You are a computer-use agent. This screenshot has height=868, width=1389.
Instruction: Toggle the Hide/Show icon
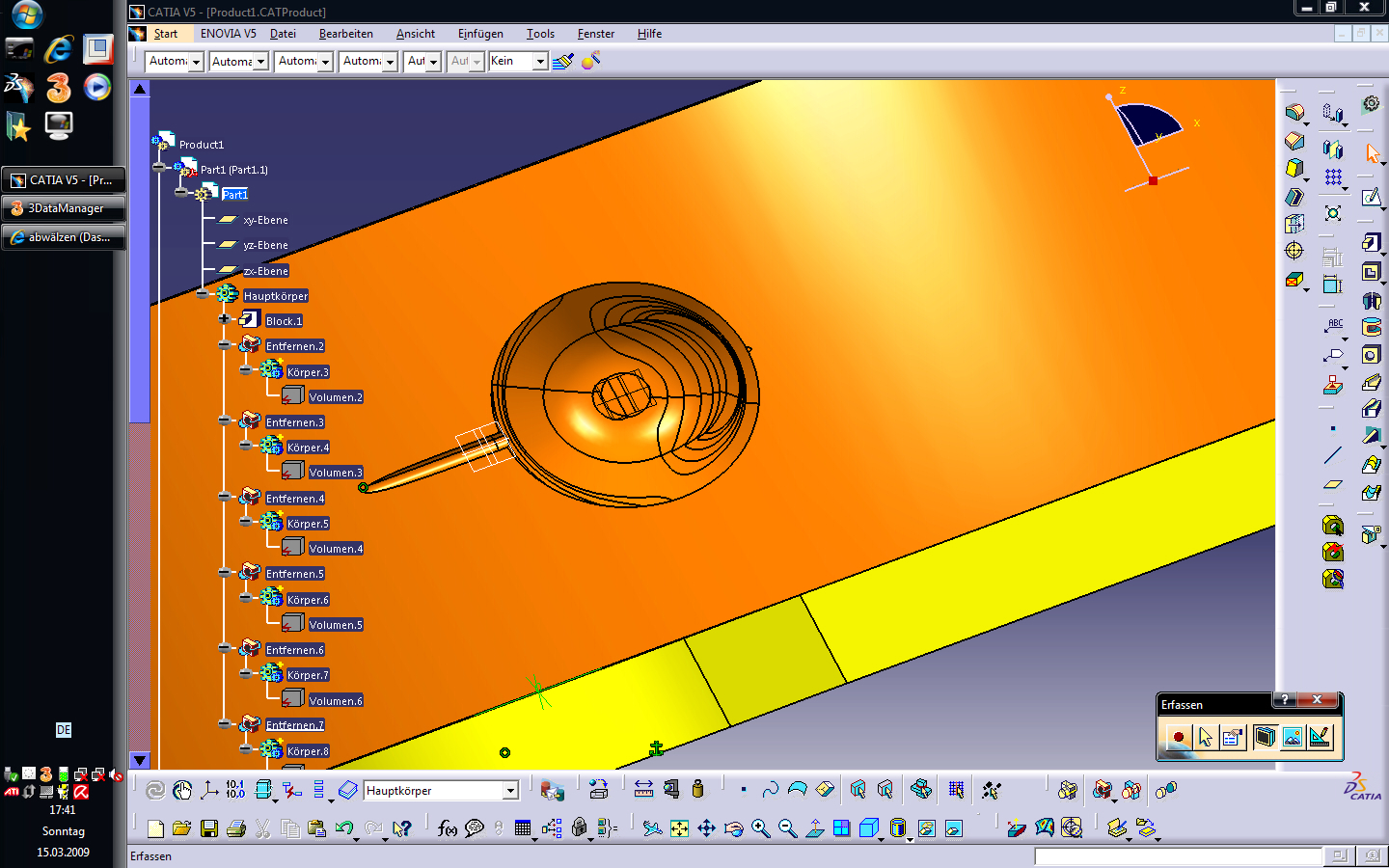click(x=927, y=828)
